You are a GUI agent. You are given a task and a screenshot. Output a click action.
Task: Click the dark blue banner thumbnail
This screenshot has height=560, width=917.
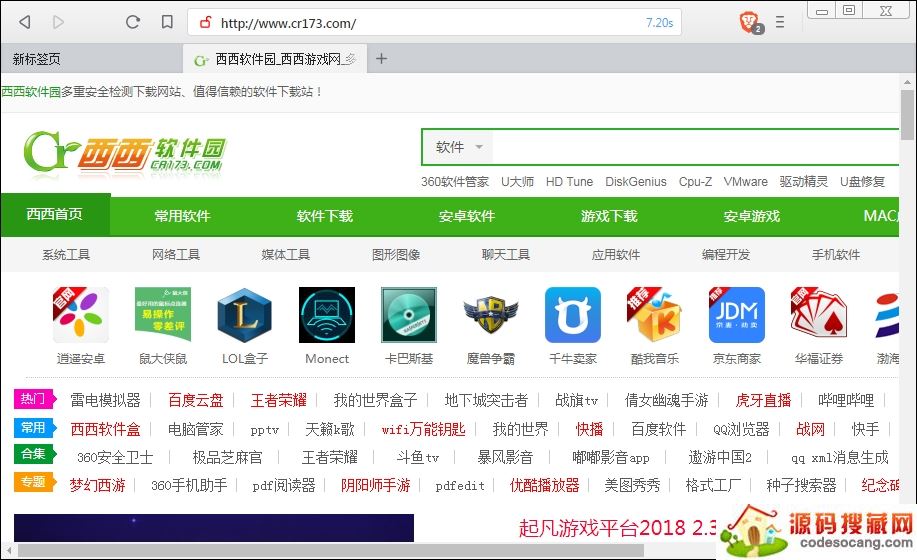pos(214,528)
